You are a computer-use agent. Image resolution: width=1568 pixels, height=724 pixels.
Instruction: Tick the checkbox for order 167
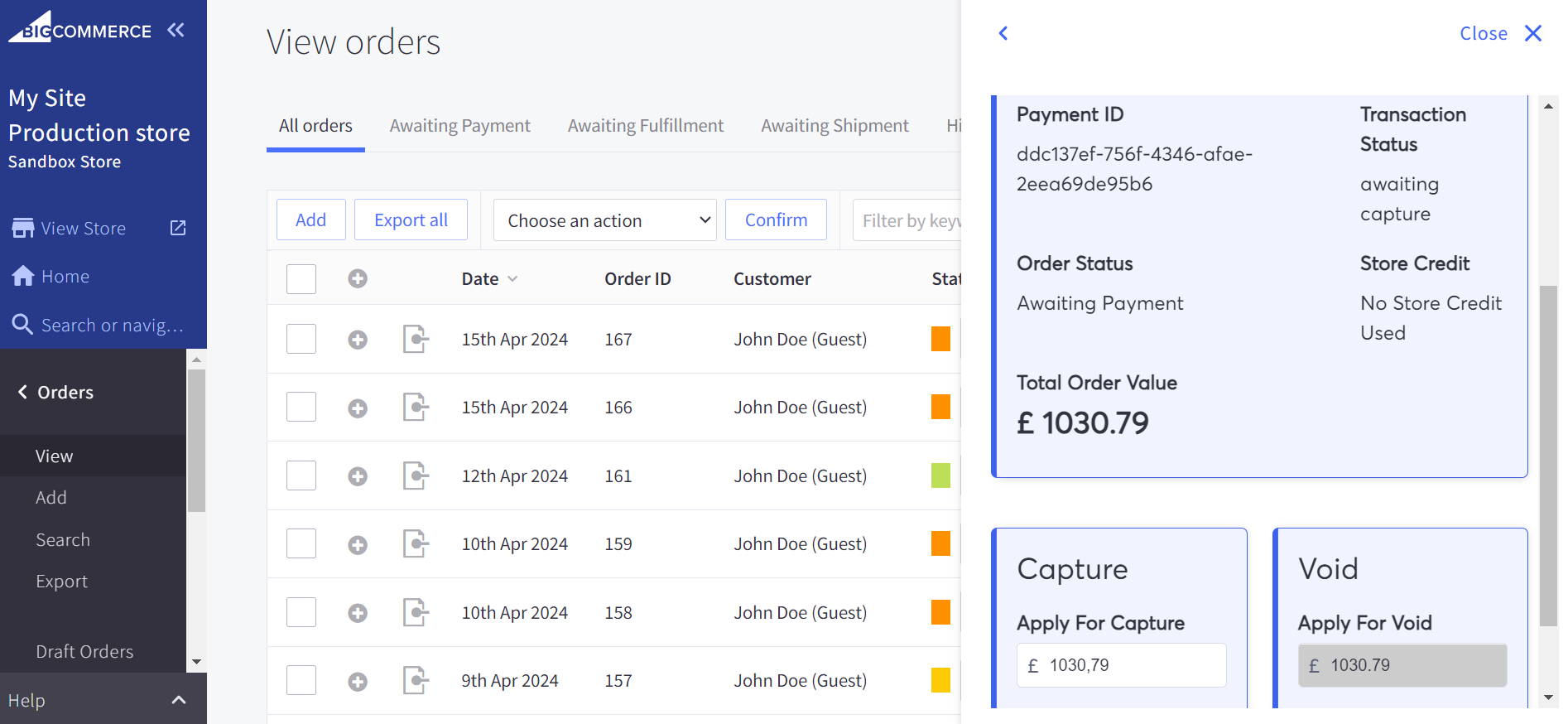pos(301,340)
